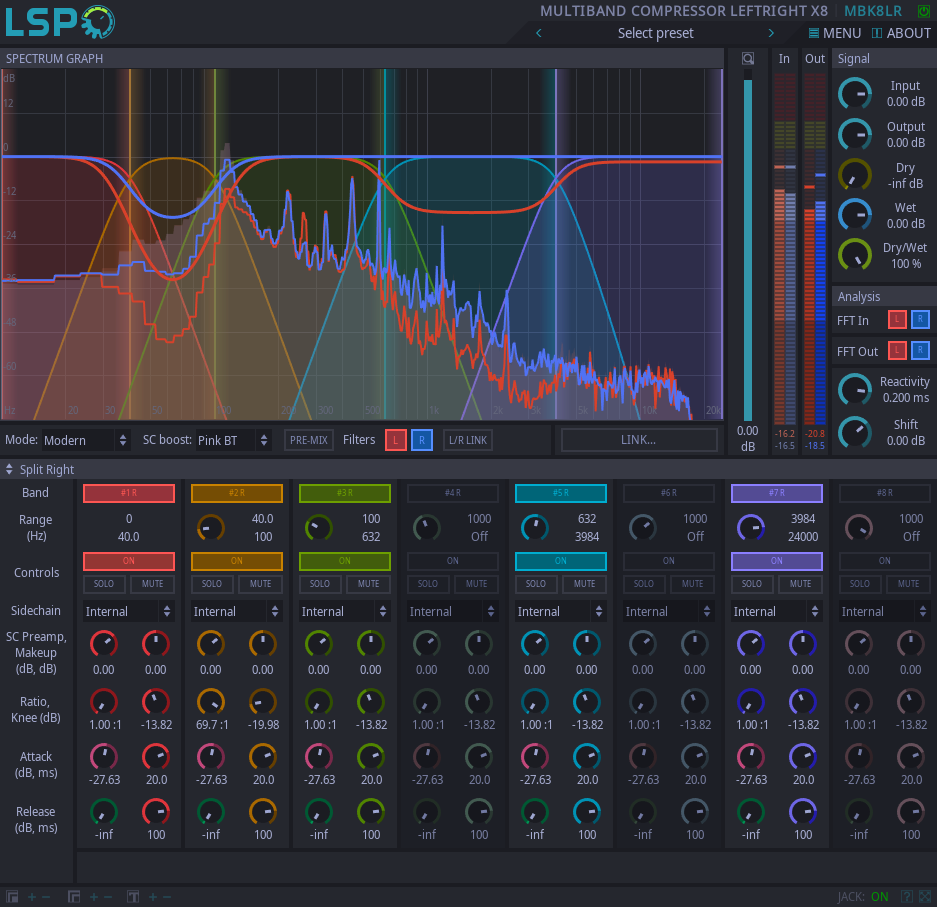
Task: Click the Reactivity knob
Action: [x=854, y=389]
